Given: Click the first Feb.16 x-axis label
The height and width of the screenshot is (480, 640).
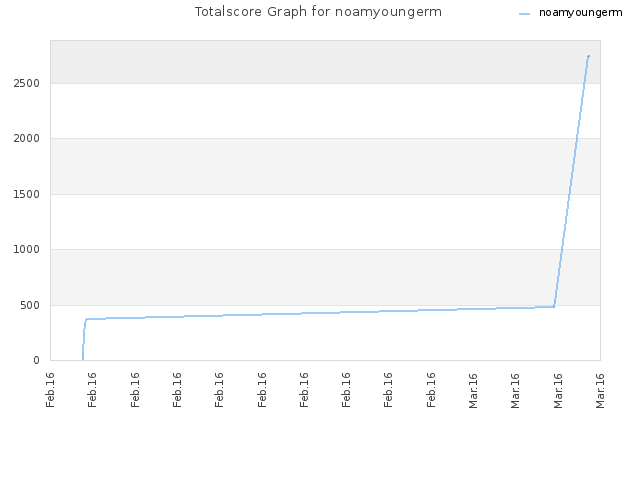Looking at the screenshot, I should (x=50, y=390).
